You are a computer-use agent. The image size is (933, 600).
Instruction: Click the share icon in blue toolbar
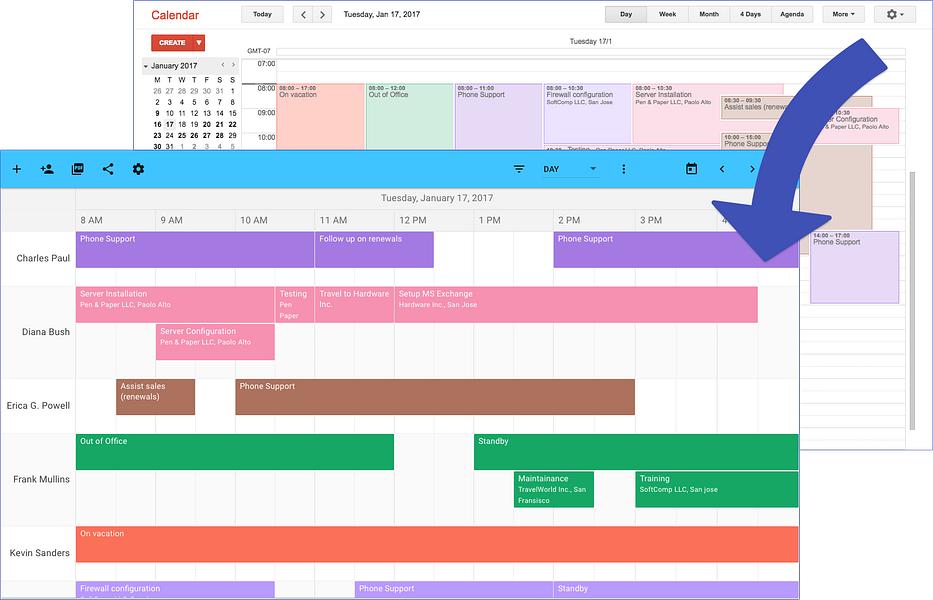tap(108, 169)
